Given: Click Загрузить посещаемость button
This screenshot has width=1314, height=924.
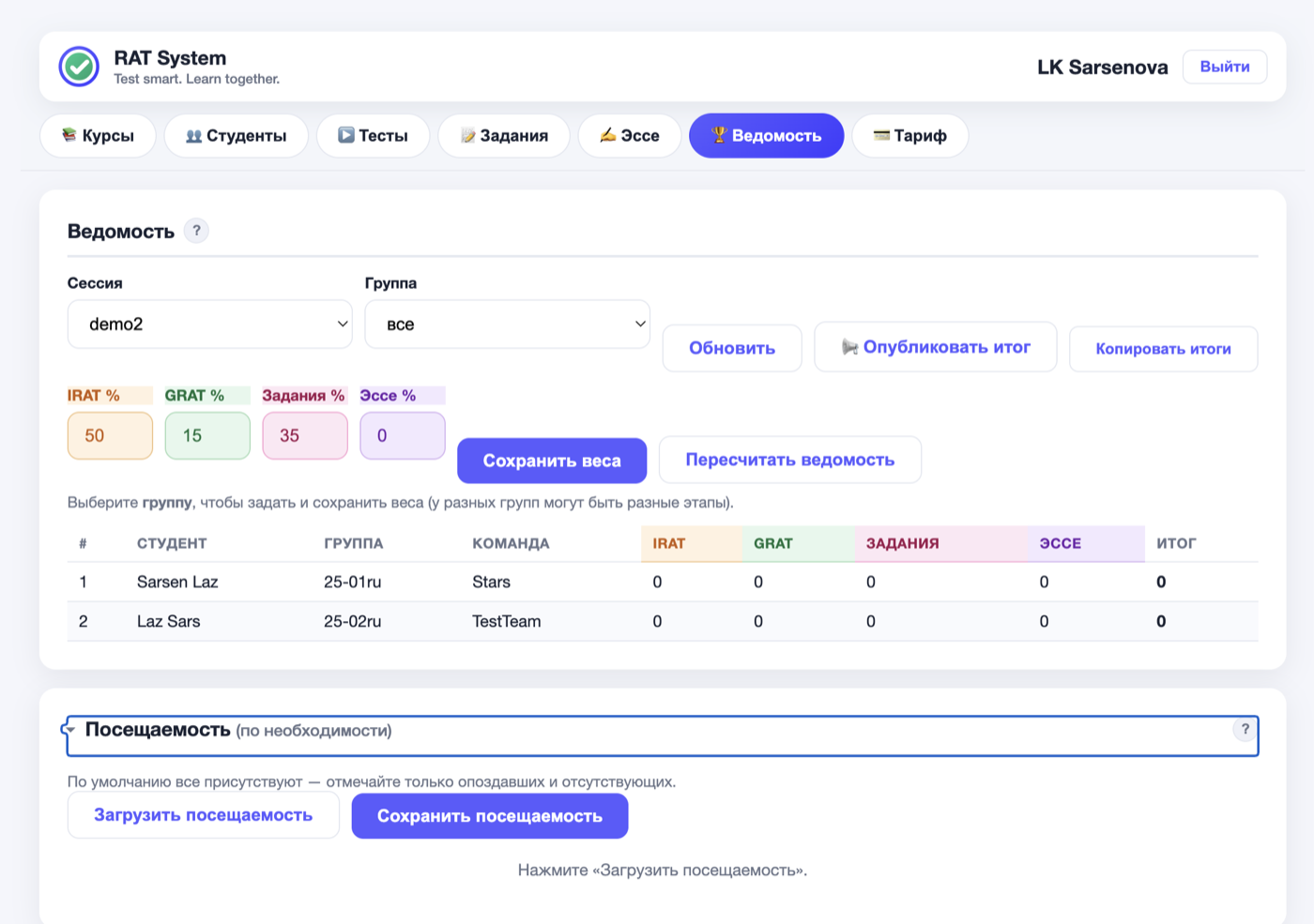Looking at the screenshot, I should pos(204,815).
